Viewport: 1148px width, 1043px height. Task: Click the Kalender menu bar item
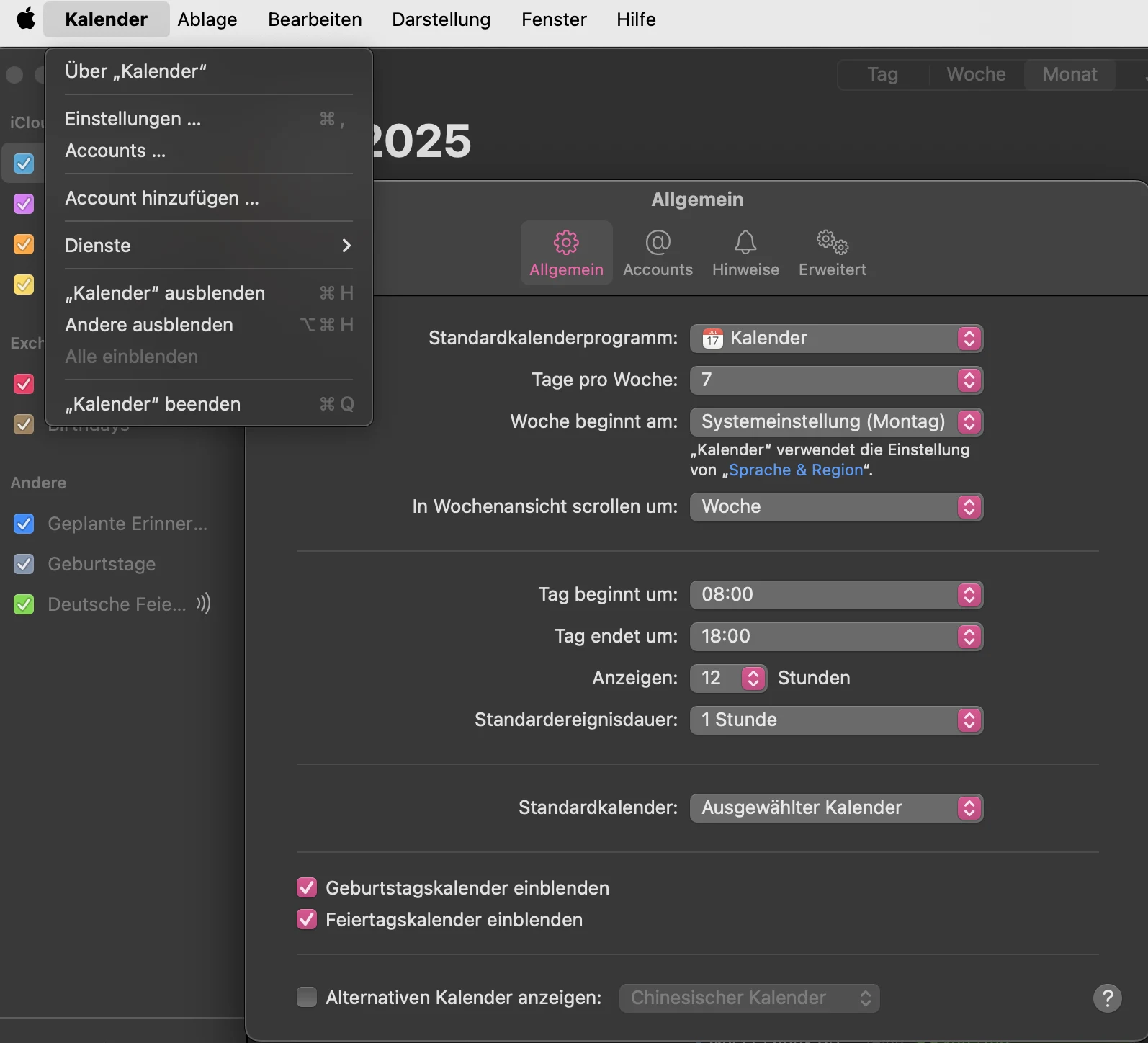(x=106, y=19)
